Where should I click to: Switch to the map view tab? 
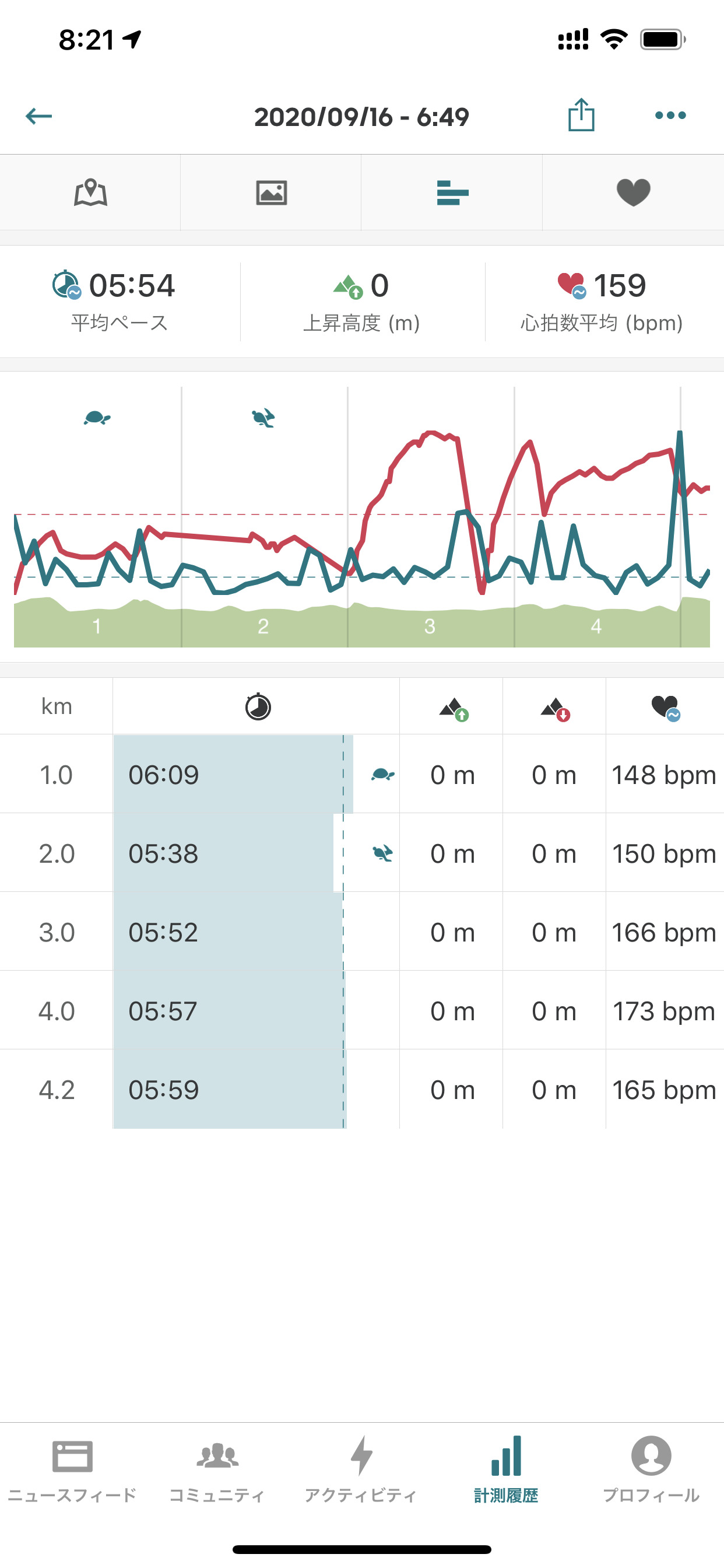click(x=91, y=193)
